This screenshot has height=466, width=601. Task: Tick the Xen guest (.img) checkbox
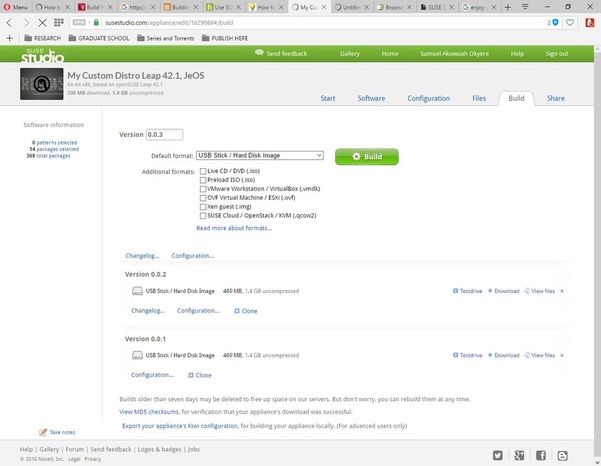click(x=203, y=207)
